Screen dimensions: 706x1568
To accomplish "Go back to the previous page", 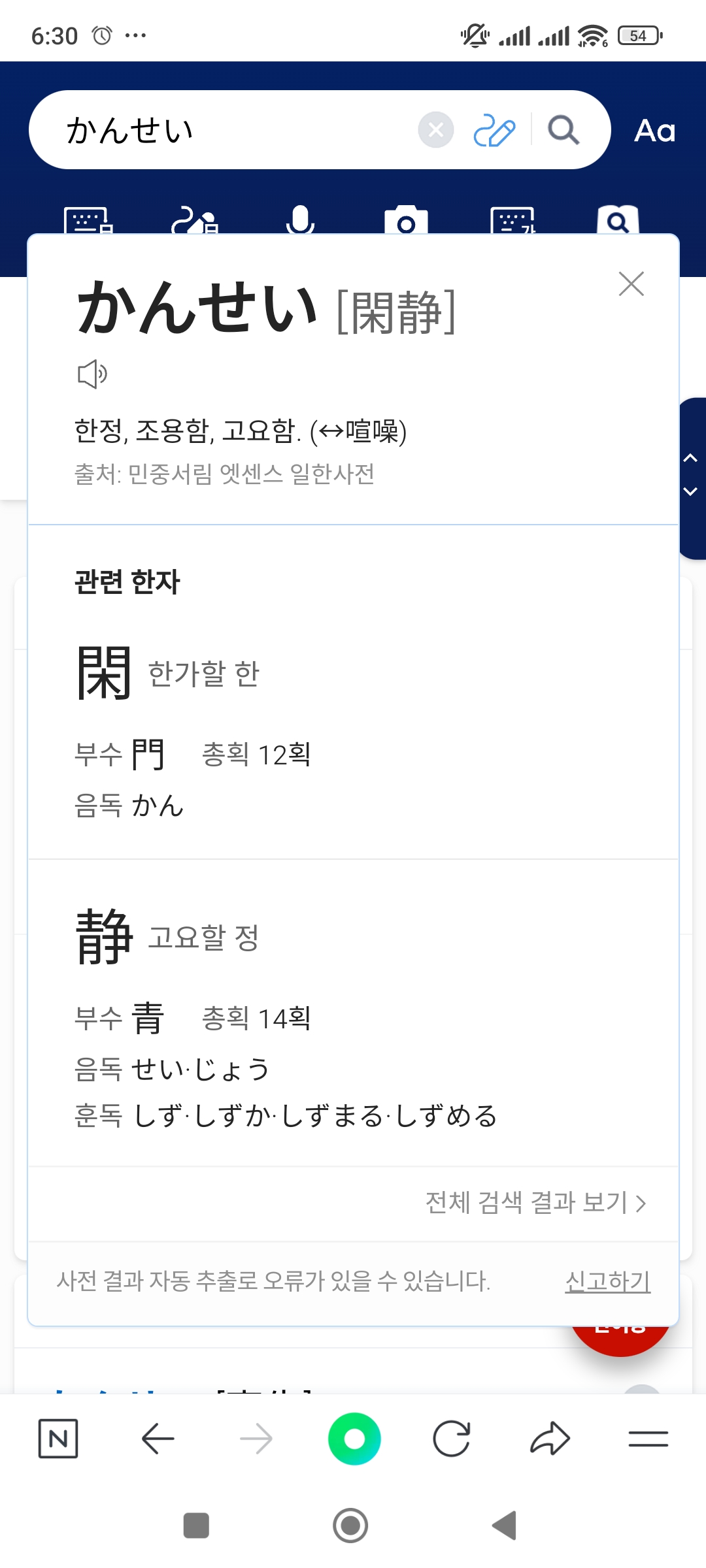I will (x=158, y=1438).
